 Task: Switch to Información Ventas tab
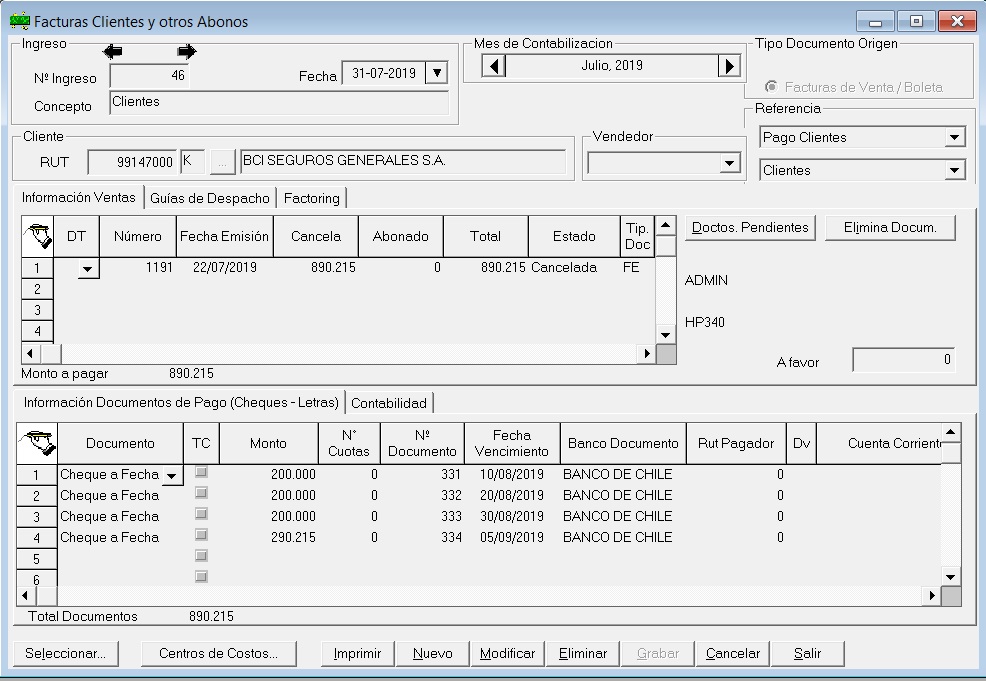point(79,197)
